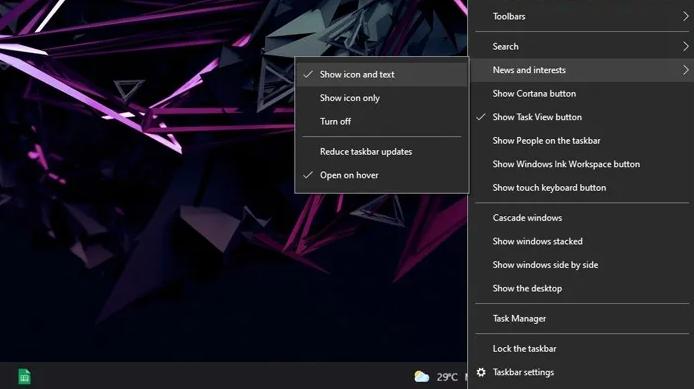
Task: Toggle Show People on the taskbar
Action: [582, 140]
